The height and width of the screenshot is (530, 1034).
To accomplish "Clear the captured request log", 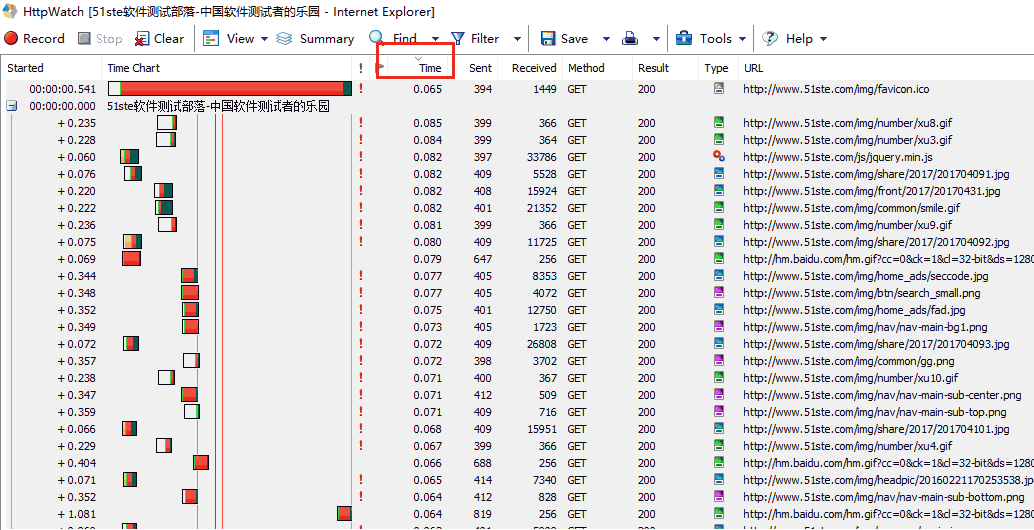I will [x=159, y=39].
